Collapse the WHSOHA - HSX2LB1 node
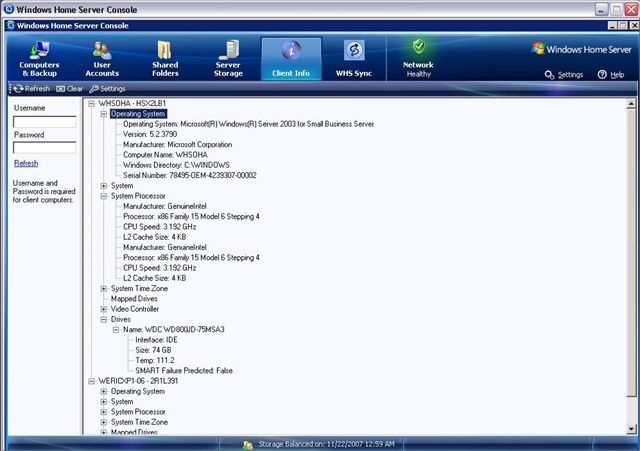Screen dimensions: 640x451 click(x=92, y=104)
